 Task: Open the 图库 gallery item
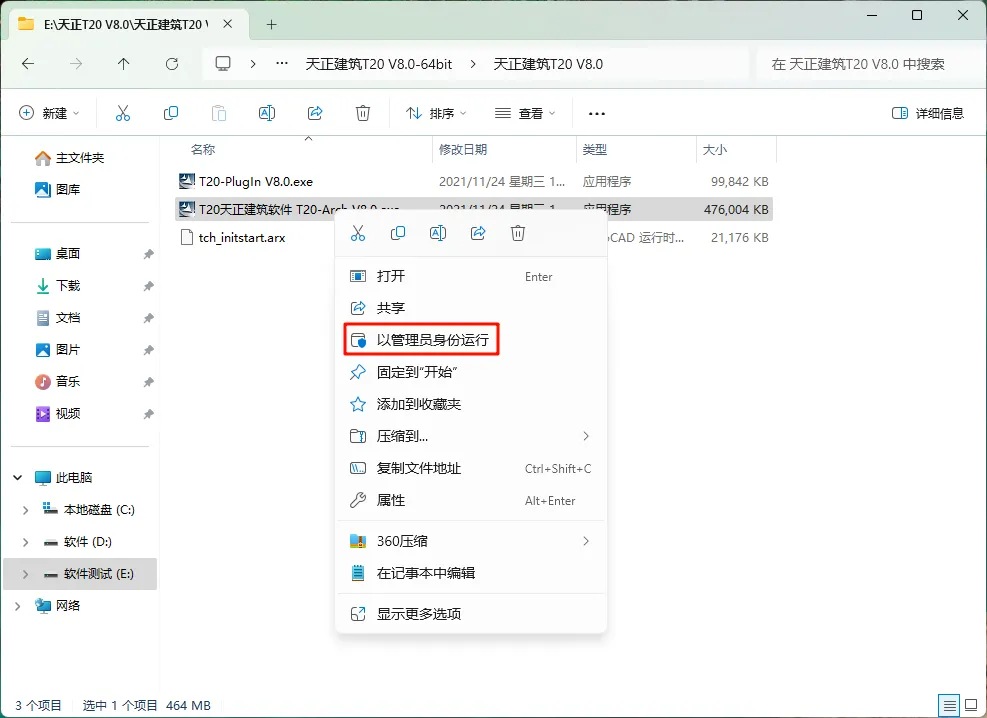57,189
